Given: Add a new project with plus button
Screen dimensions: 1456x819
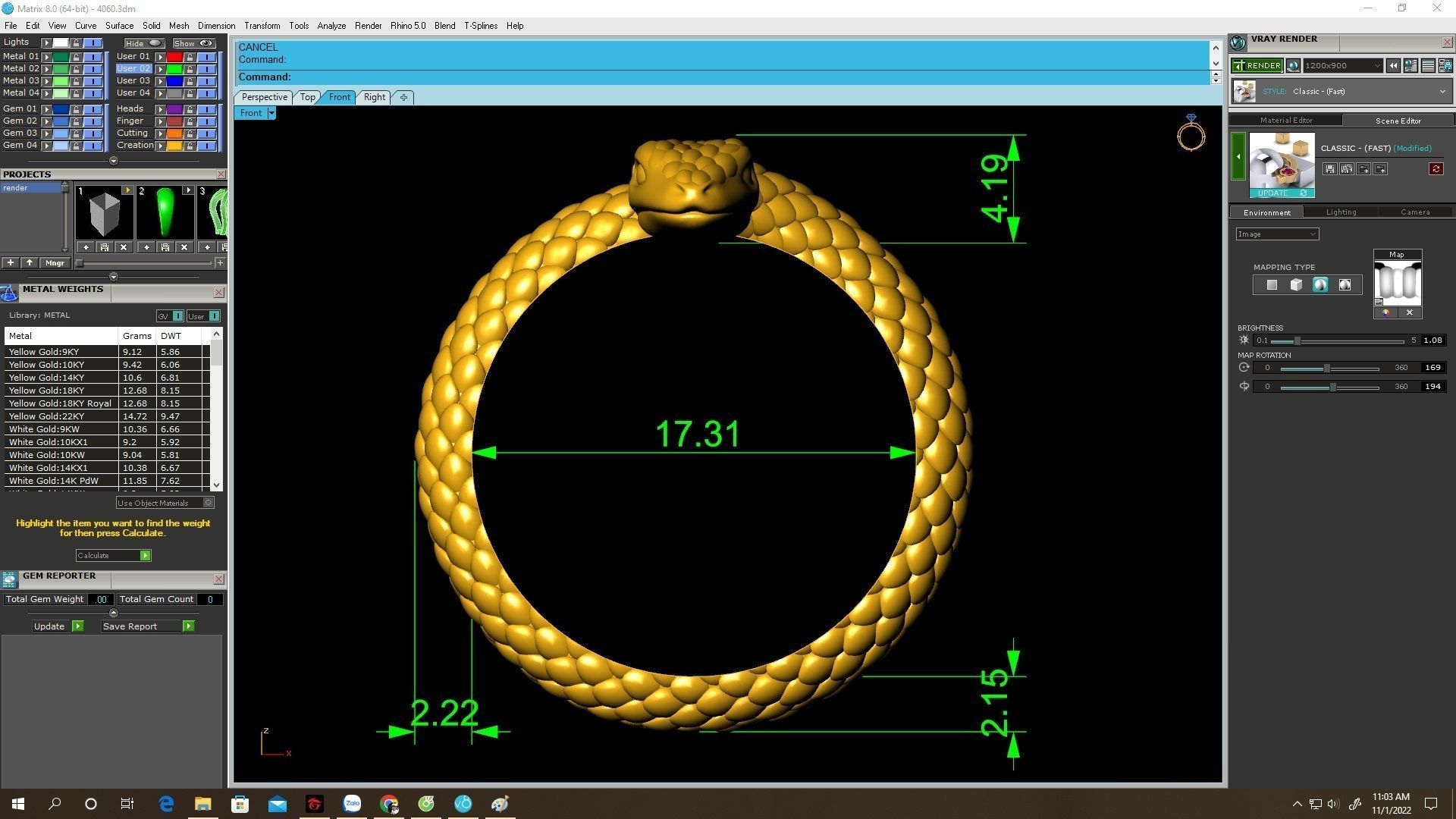Looking at the screenshot, I should tap(11, 263).
